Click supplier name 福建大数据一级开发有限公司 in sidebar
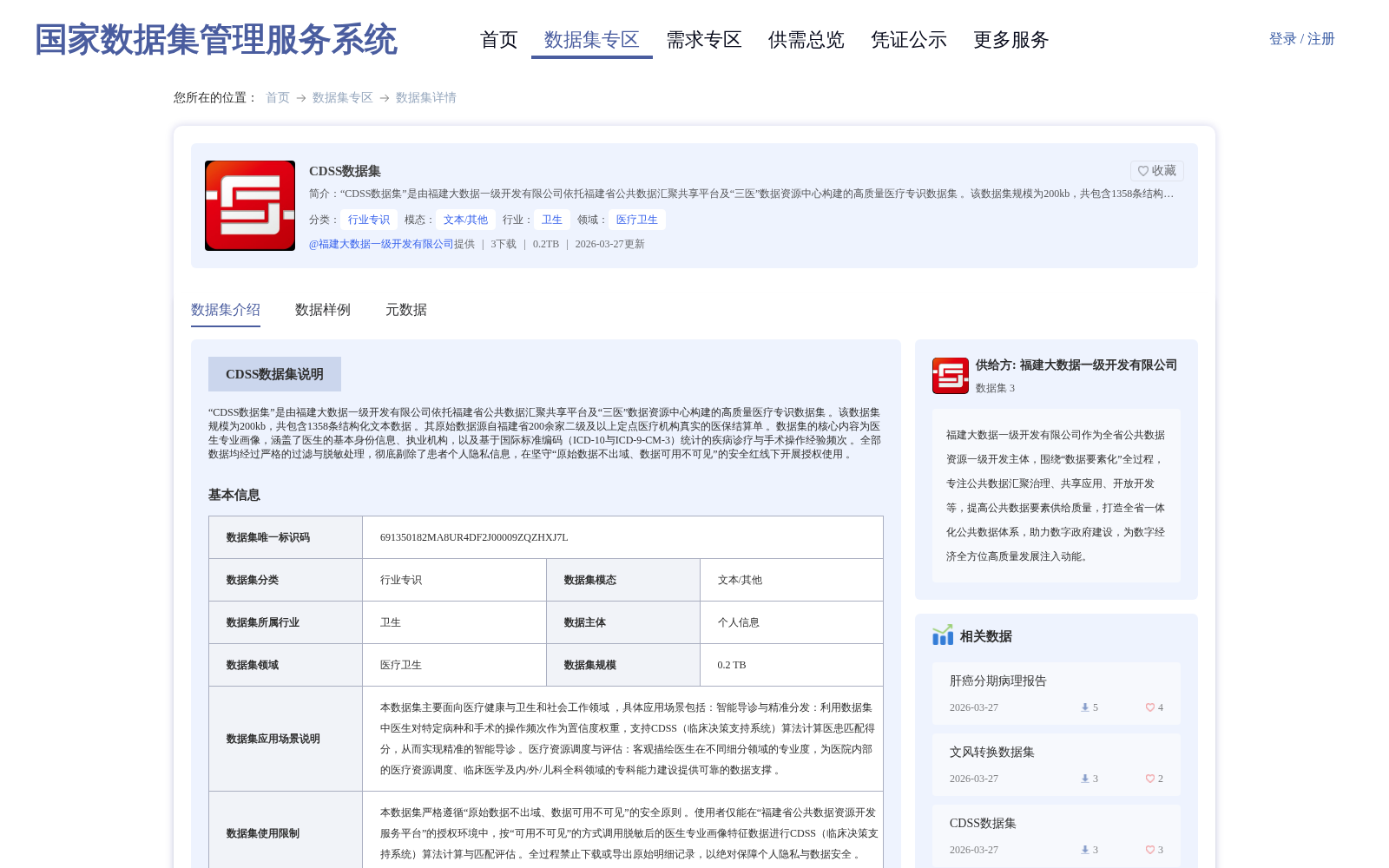This screenshot has height=868, width=1389. (1098, 365)
